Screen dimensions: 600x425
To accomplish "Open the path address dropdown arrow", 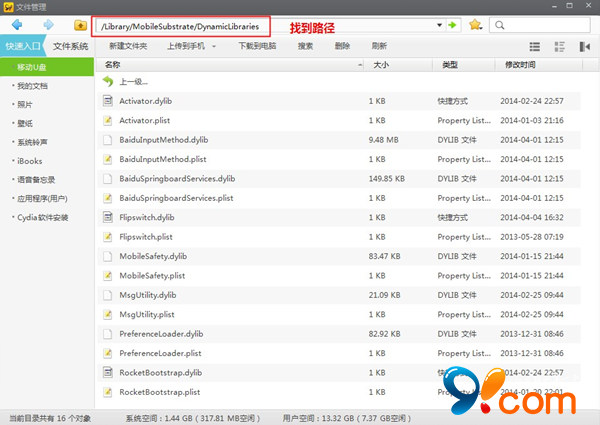I will [x=439, y=24].
